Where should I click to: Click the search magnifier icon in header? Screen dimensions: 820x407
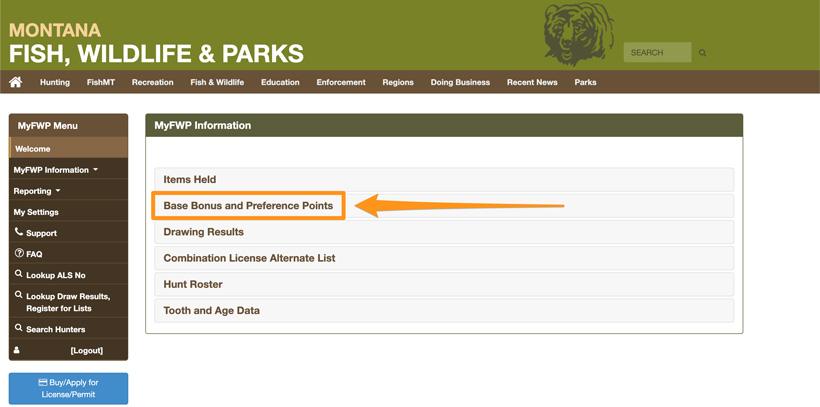[x=702, y=53]
